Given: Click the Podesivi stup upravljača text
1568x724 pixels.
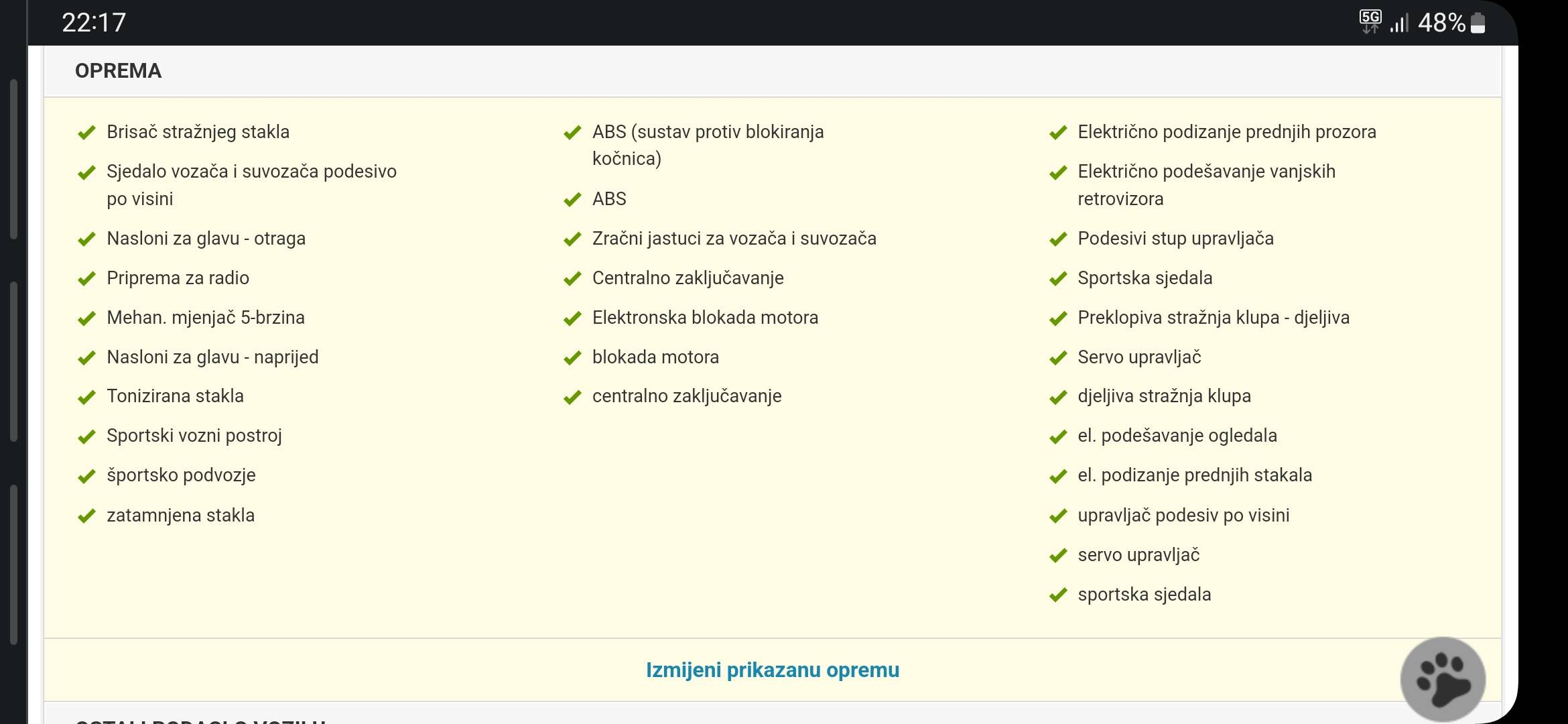Looking at the screenshot, I should (1175, 239).
